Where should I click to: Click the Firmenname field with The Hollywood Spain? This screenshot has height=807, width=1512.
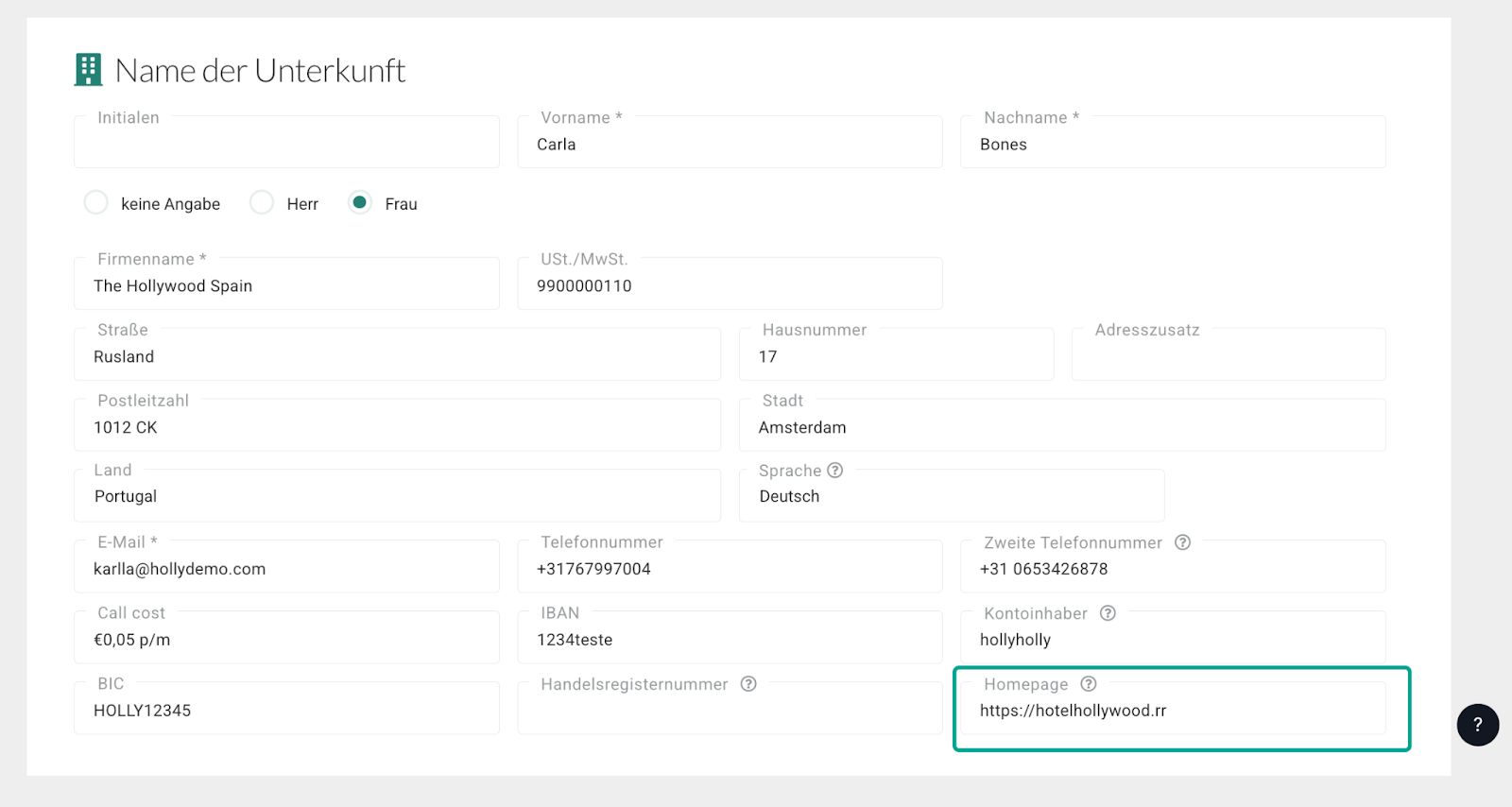coord(286,283)
